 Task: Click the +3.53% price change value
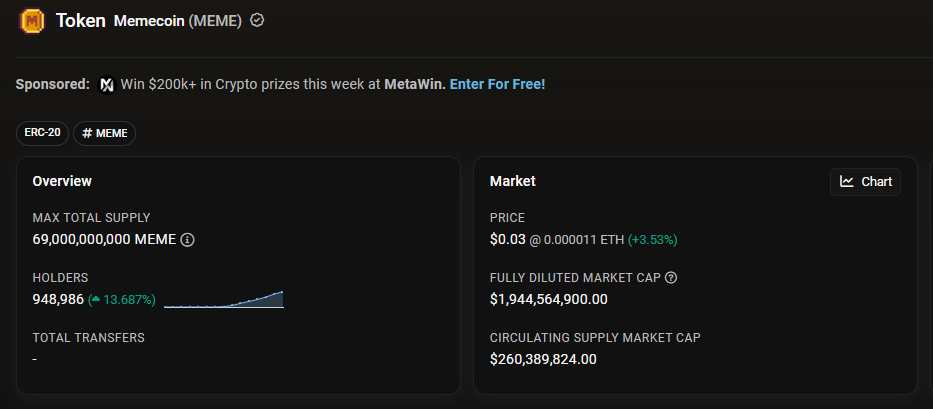click(x=653, y=240)
